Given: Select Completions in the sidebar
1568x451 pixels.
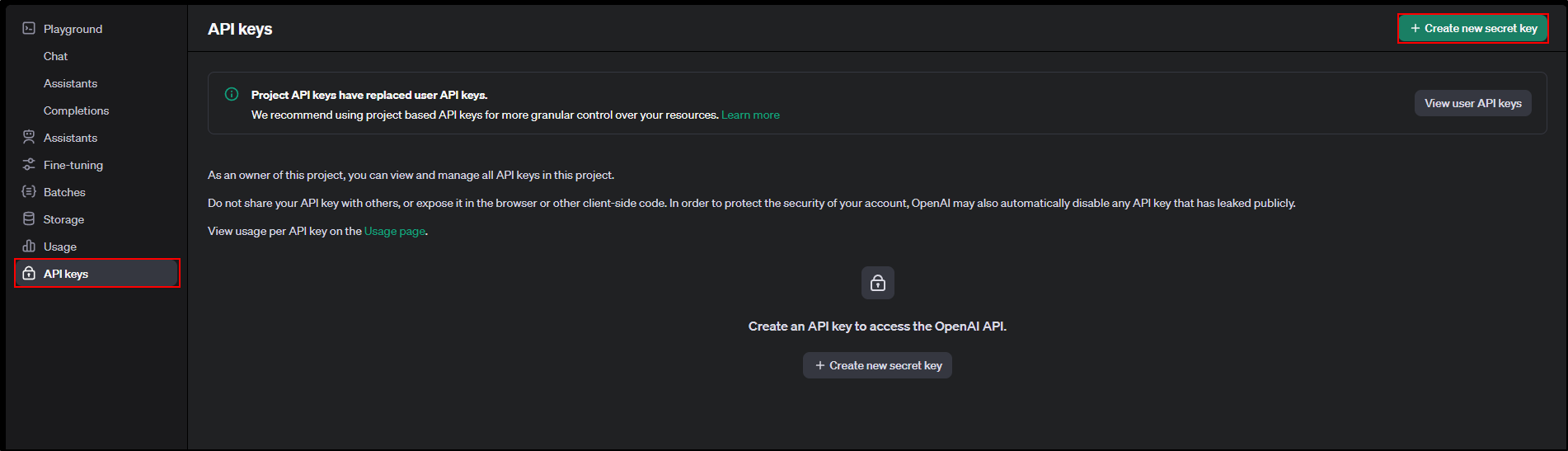Looking at the screenshot, I should coord(76,110).
